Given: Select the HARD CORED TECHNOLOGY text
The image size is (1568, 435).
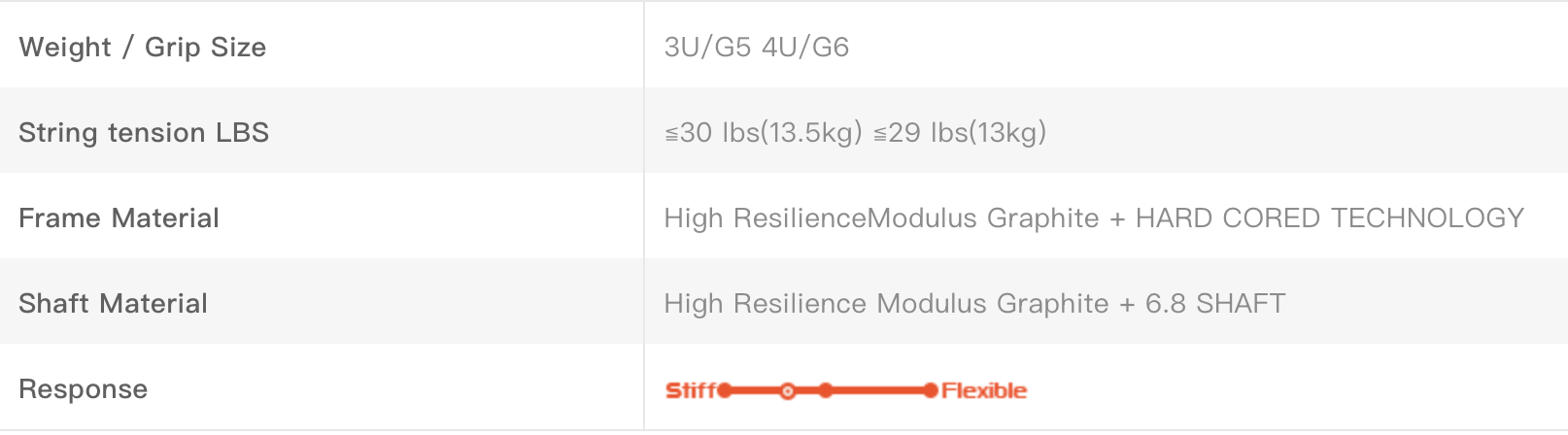Looking at the screenshot, I should (x=1330, y=217).
